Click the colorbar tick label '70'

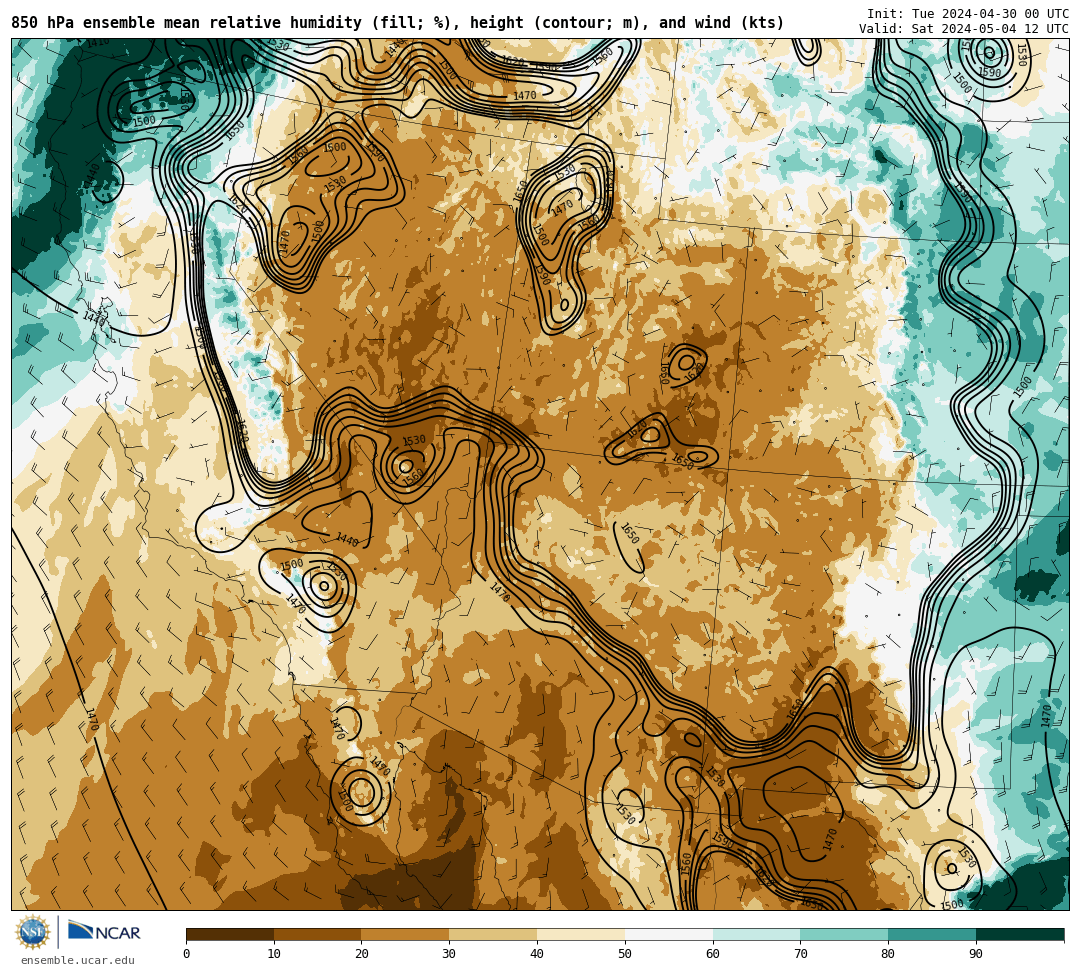point(800,954)
